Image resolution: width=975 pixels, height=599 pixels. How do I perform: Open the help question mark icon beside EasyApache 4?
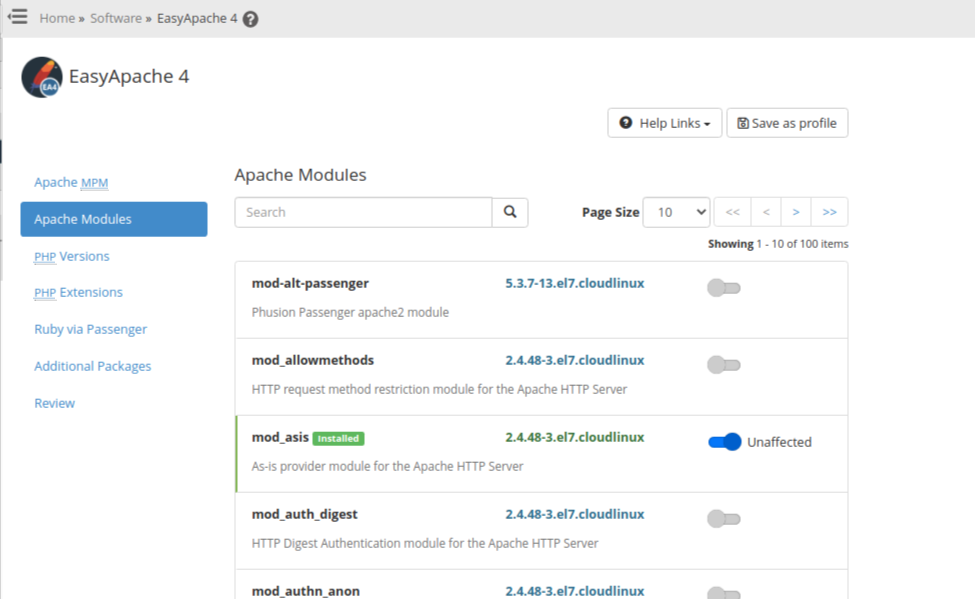coord(251,19)
